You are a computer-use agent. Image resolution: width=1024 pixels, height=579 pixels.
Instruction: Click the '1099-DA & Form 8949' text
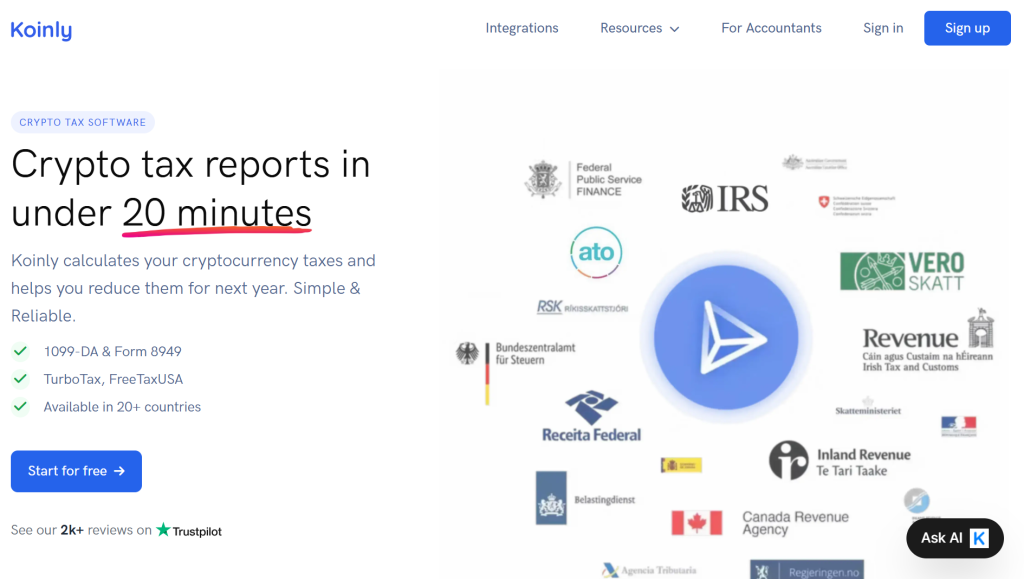112,351
